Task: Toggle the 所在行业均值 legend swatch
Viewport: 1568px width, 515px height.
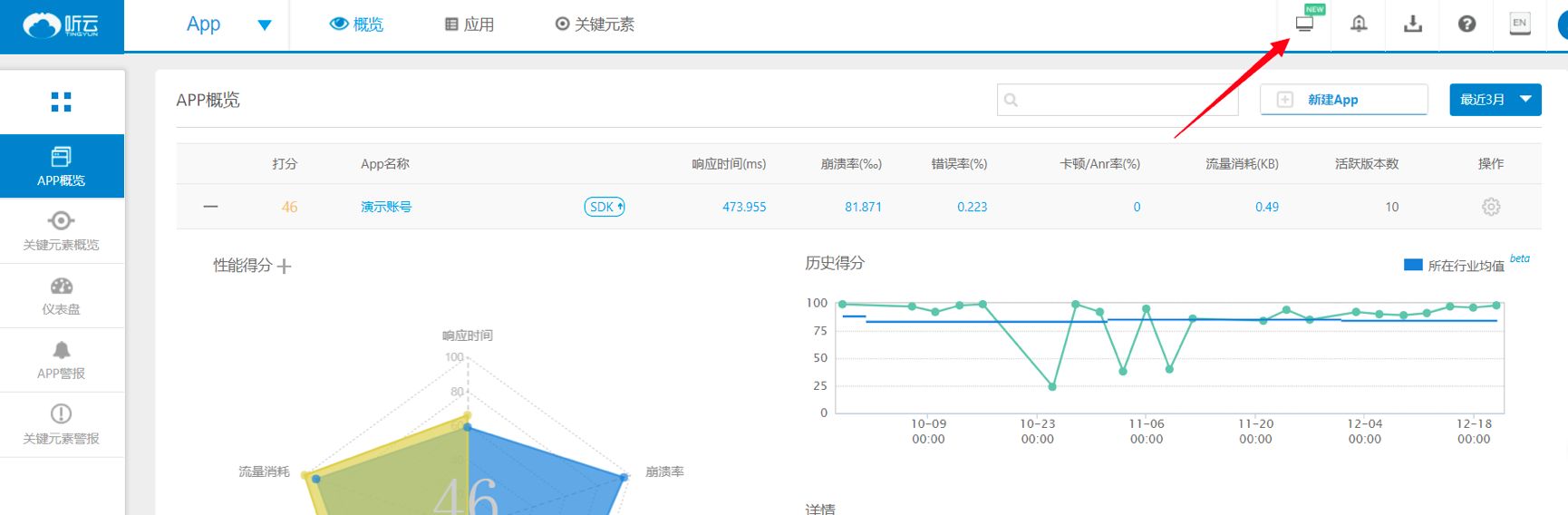Action: (1413, 265)
